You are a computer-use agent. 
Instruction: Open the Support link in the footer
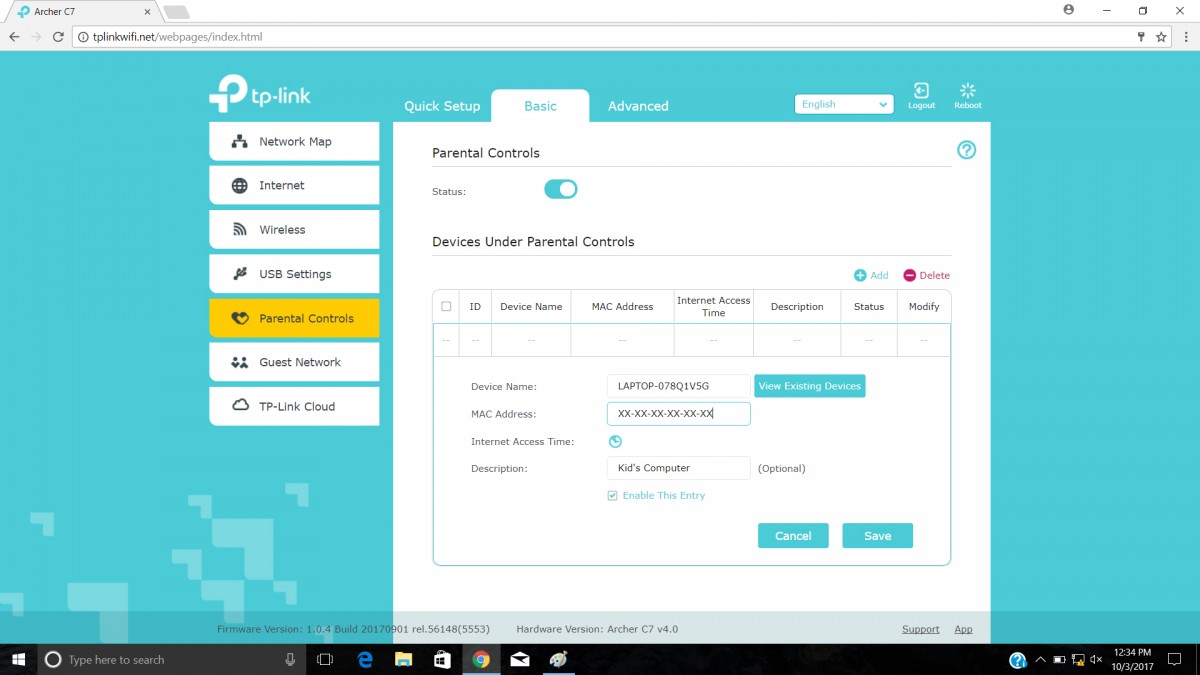tap(920, 628)
